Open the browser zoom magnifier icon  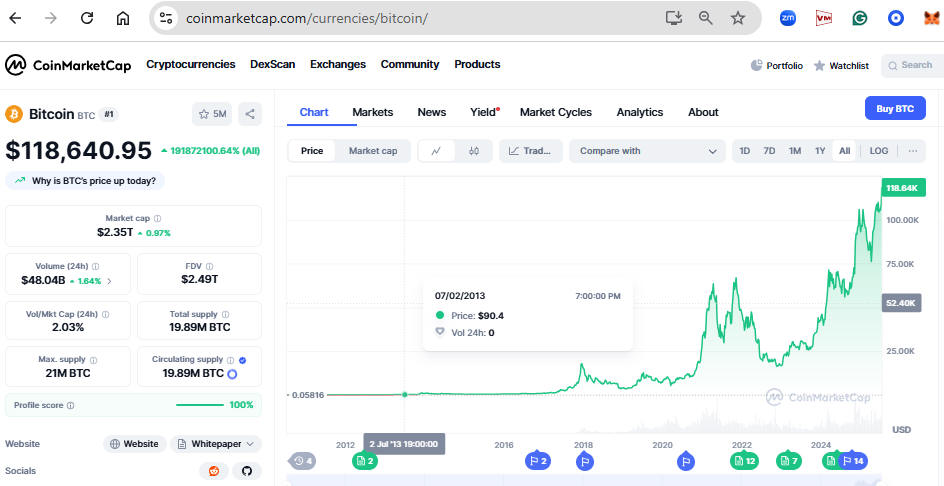[706, 18]
